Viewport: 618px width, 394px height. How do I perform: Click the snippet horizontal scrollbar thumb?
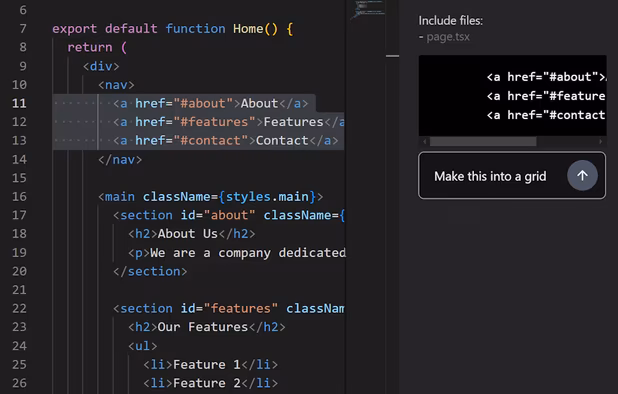point(483,141)
